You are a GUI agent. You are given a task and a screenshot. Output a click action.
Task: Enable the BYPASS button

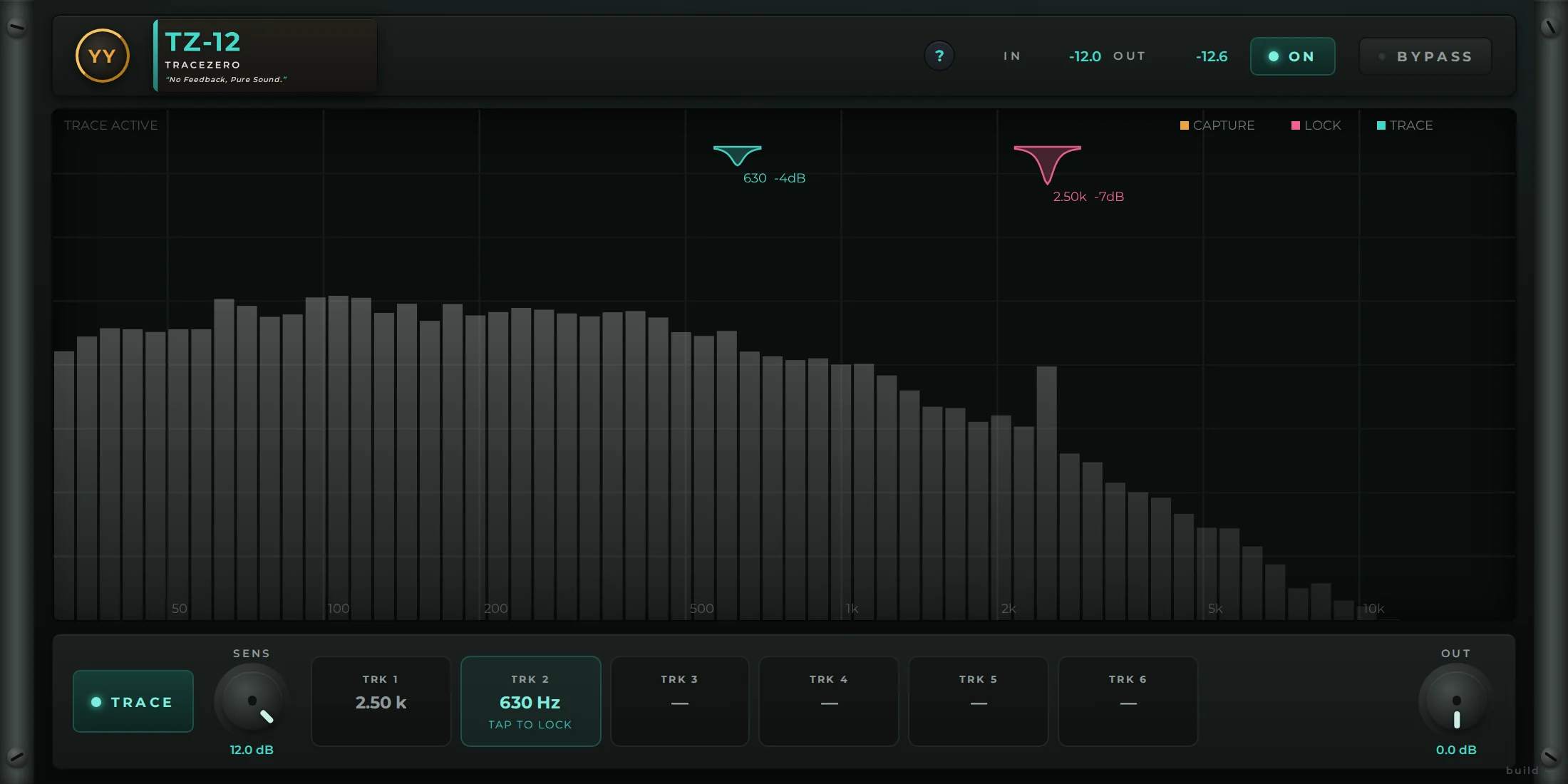tap(1425, 56)
